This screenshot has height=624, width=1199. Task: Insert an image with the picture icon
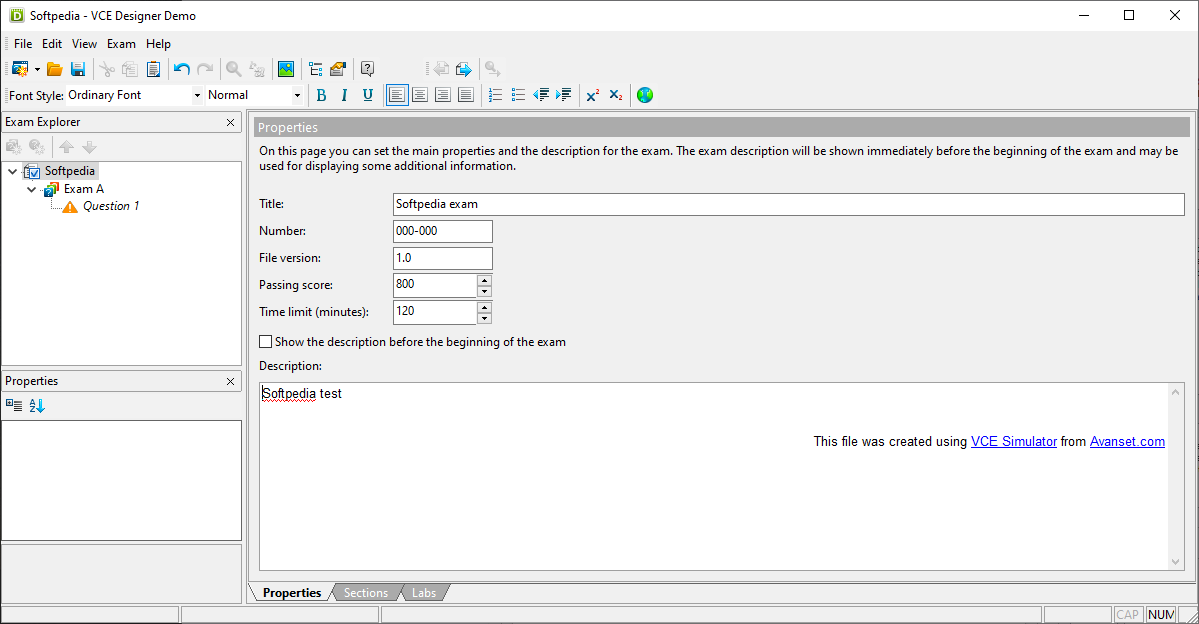coord(286,70)
